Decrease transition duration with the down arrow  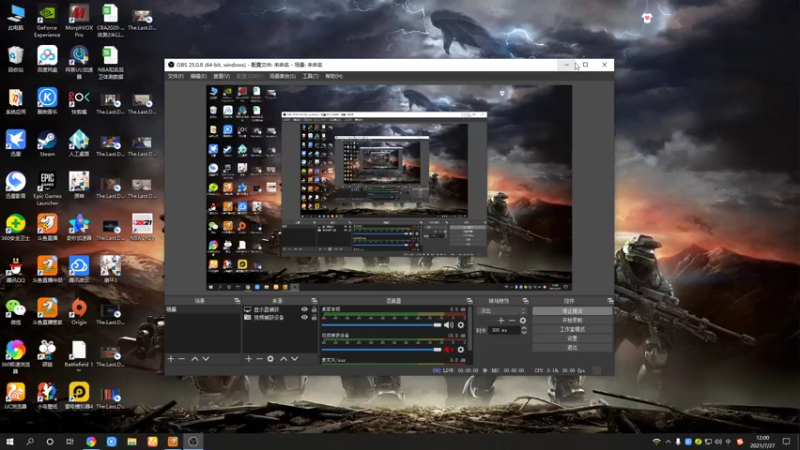click(x=523, y=333)
